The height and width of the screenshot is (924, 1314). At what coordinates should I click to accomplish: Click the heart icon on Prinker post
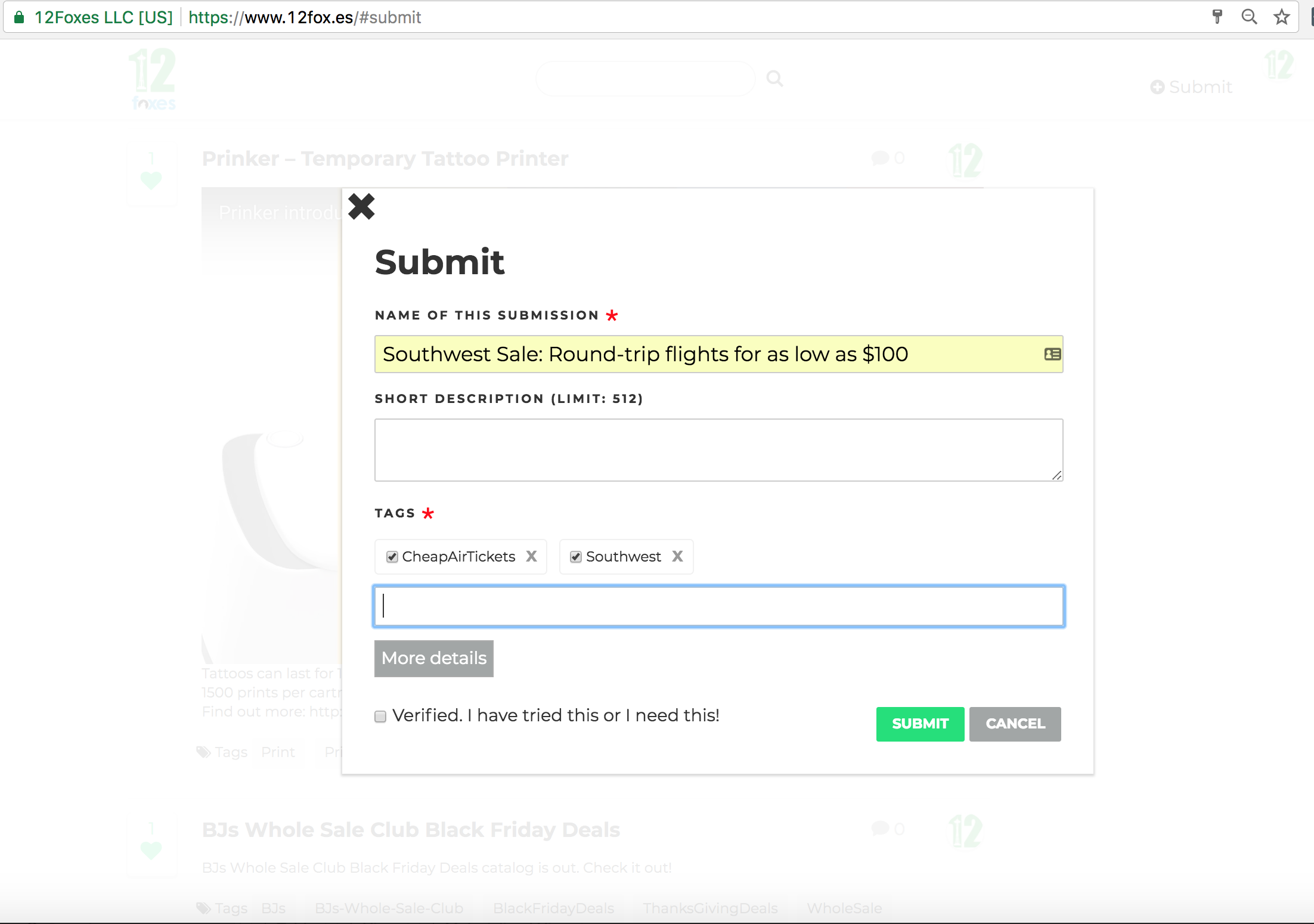(151, 179)
